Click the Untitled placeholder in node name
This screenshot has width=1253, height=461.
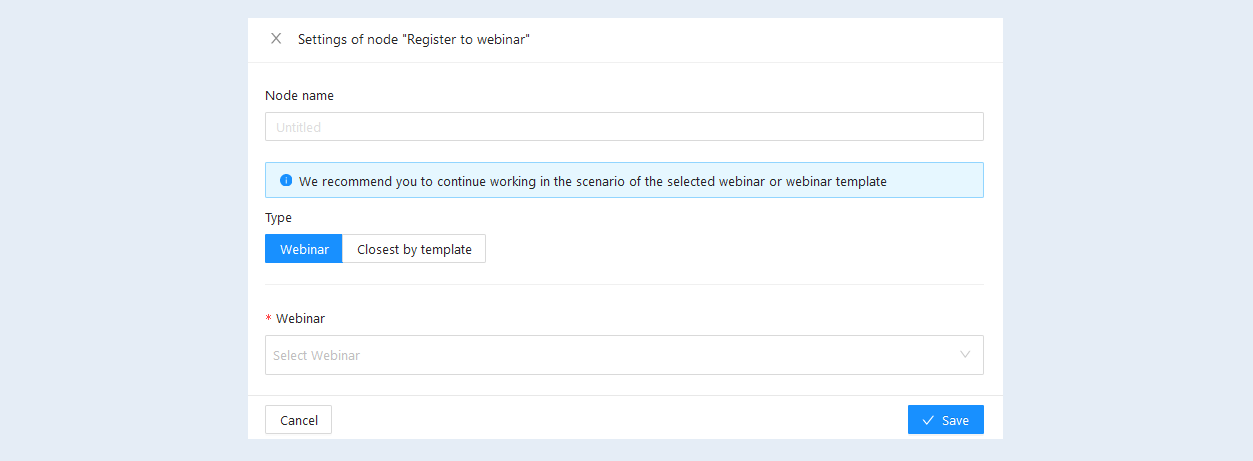click(x=298, y=127)
